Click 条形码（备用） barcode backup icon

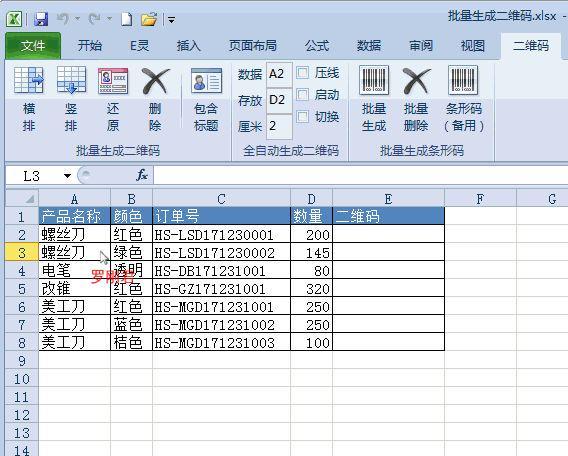coord(463,80)
